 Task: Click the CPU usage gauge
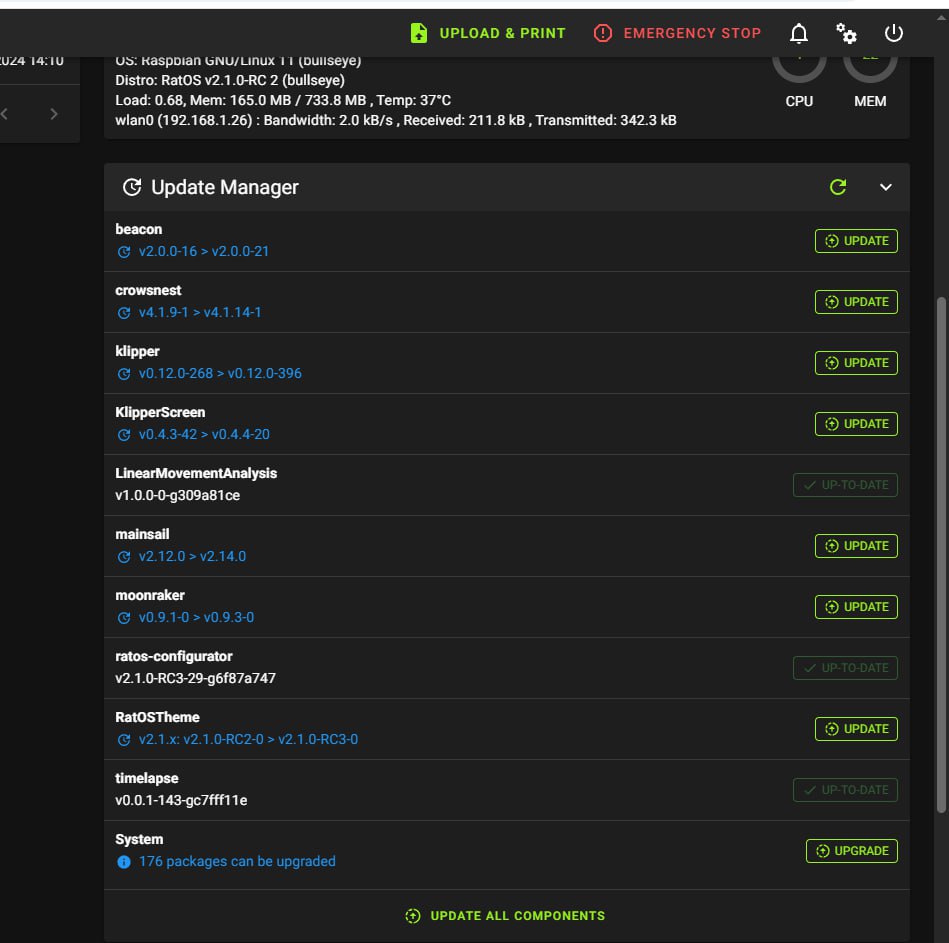click(x=799, y=70)
